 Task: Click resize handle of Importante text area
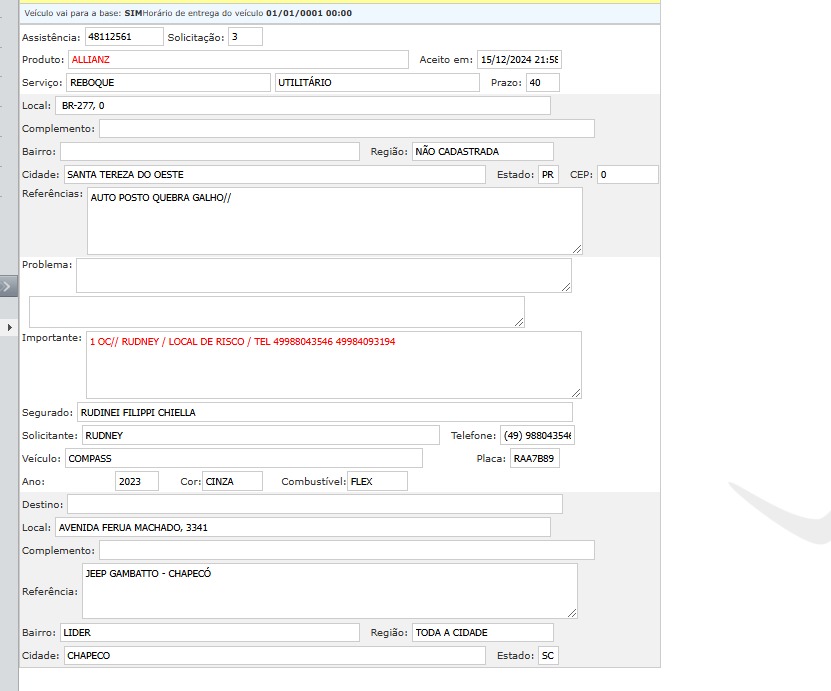coord(575,392)
